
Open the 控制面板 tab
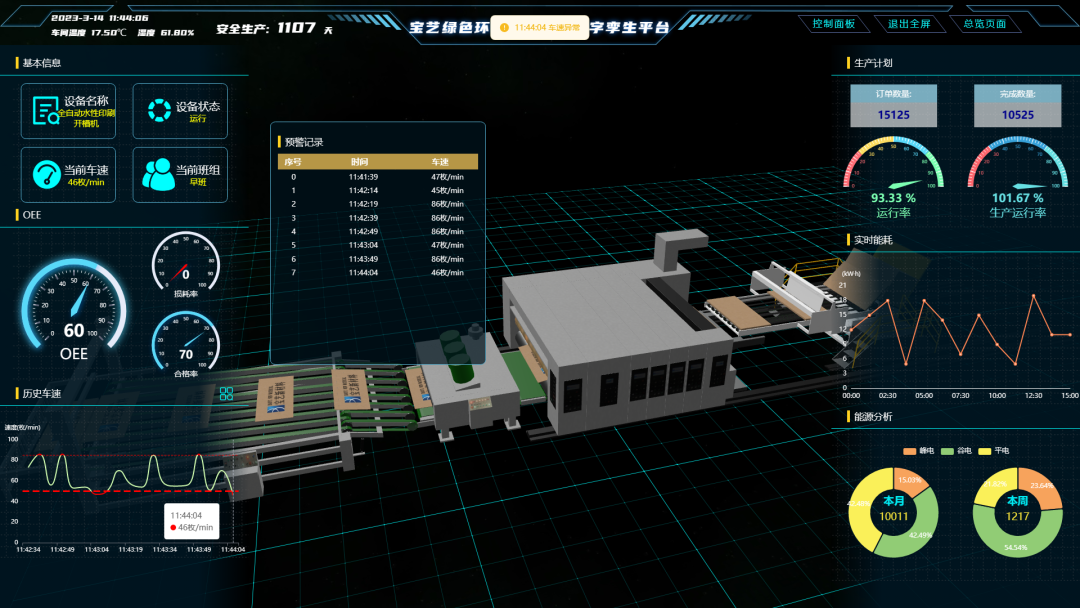[833, 23]
